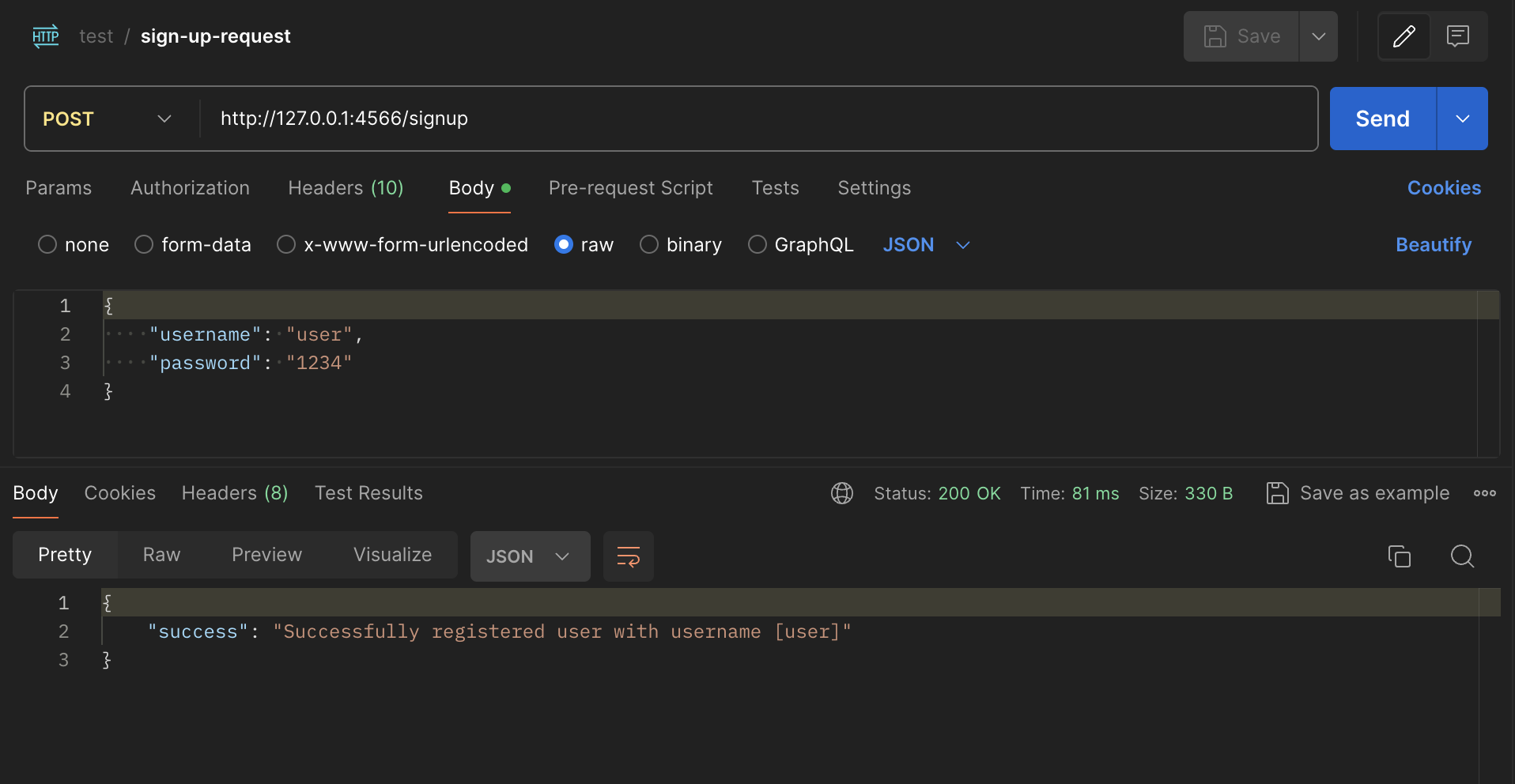This screenshot has height=784, width=1515.
Task: Click the pencil edit icon
Action: (1404, 36)
